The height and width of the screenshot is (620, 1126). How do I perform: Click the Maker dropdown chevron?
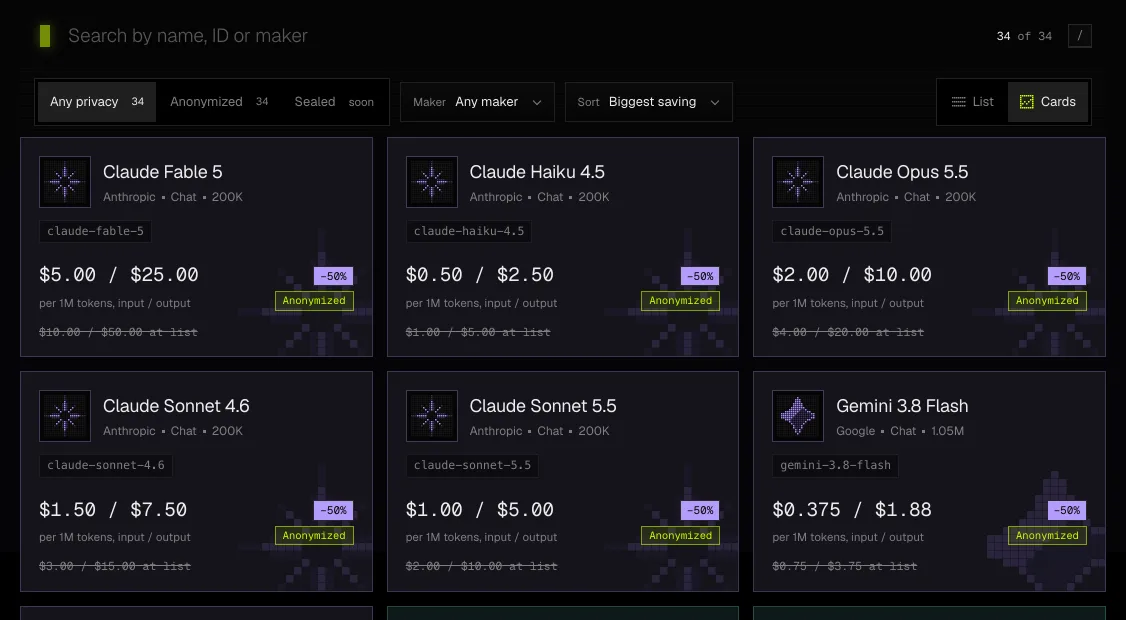[536, 103]
